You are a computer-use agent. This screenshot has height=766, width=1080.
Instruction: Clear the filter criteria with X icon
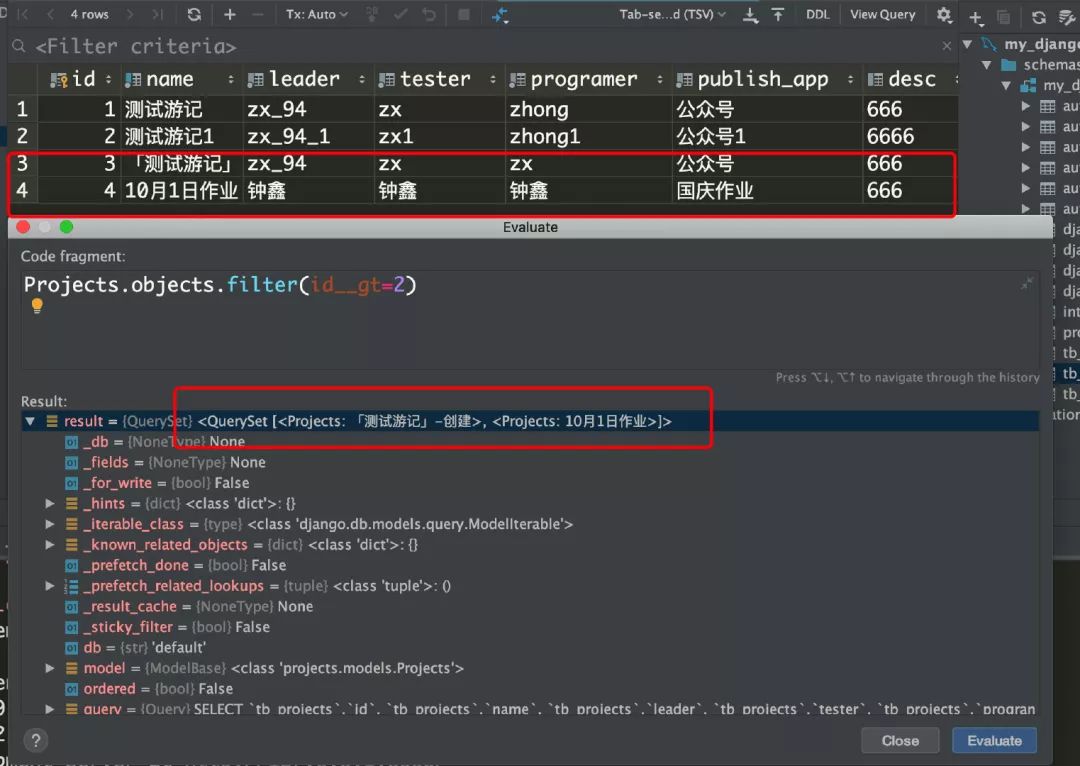point(947,46)
